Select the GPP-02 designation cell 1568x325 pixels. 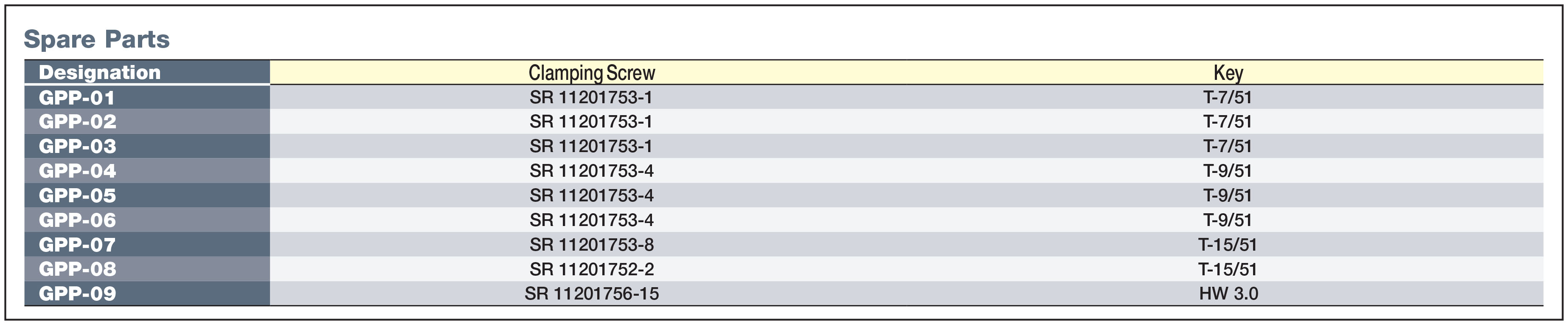147,122
